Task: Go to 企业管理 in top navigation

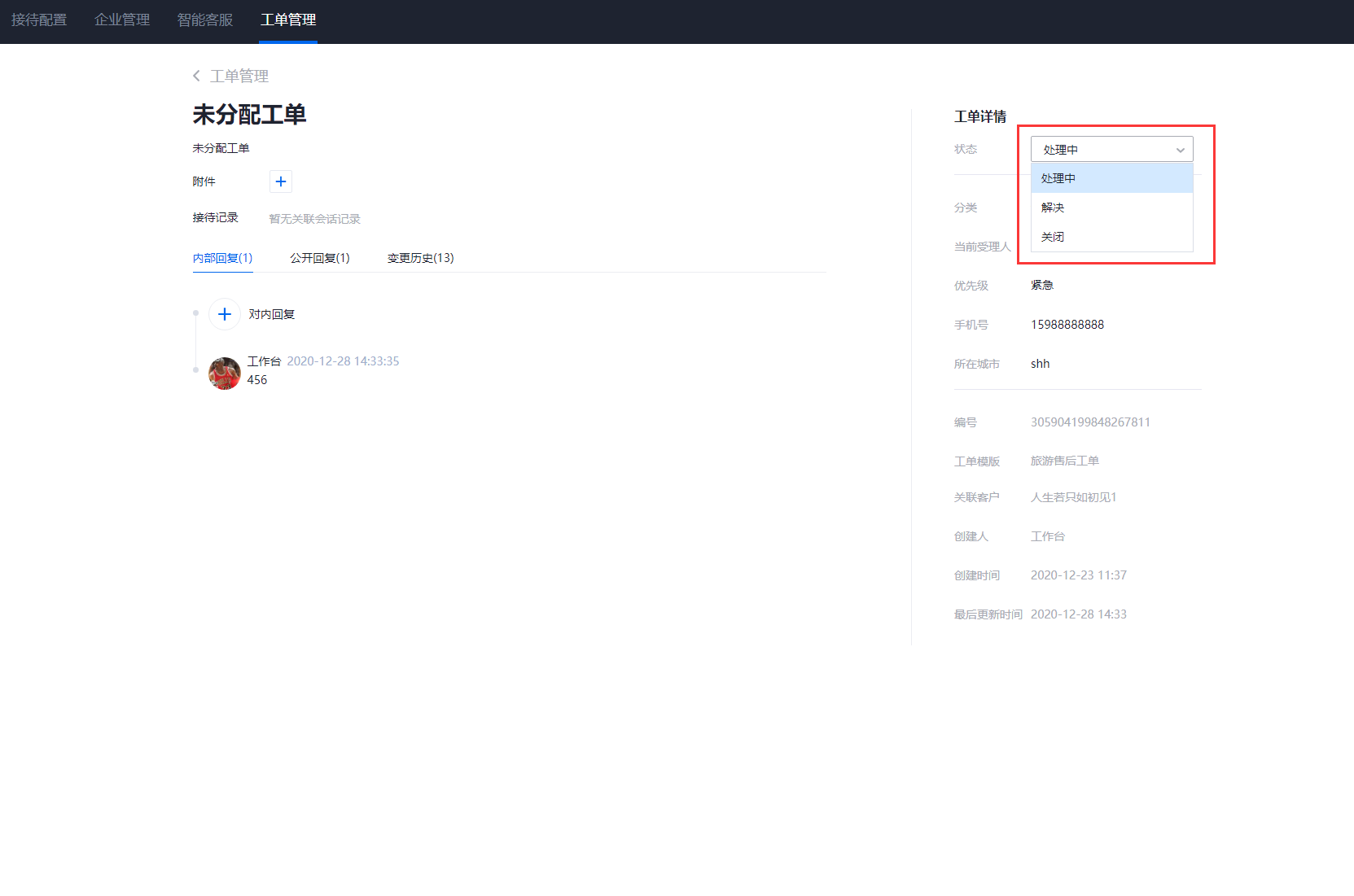Action: (122, 20)
